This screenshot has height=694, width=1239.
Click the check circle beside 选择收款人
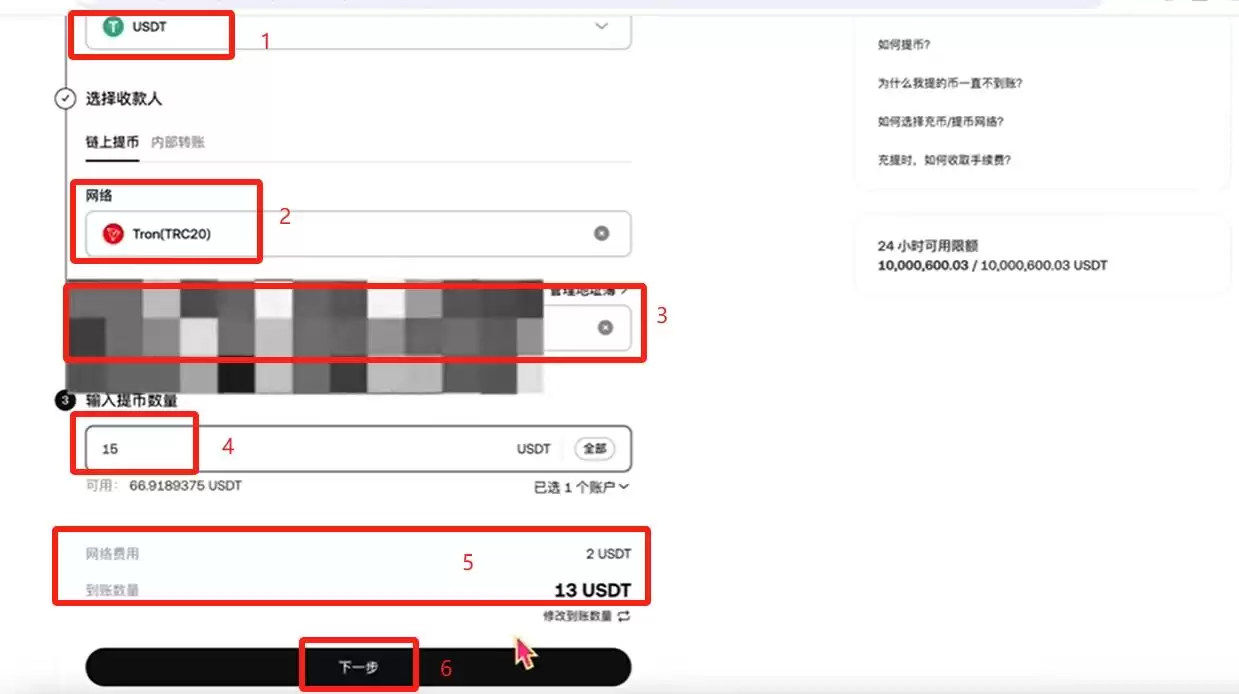[65, 98]
